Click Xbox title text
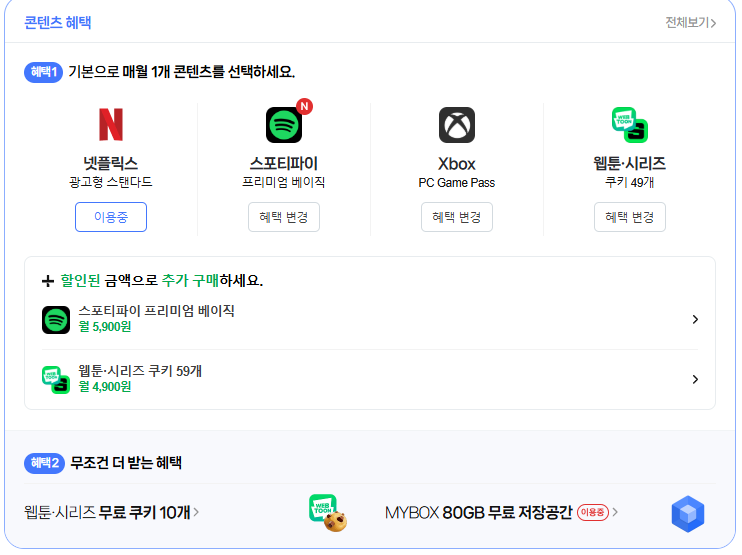 coord(457,164)
